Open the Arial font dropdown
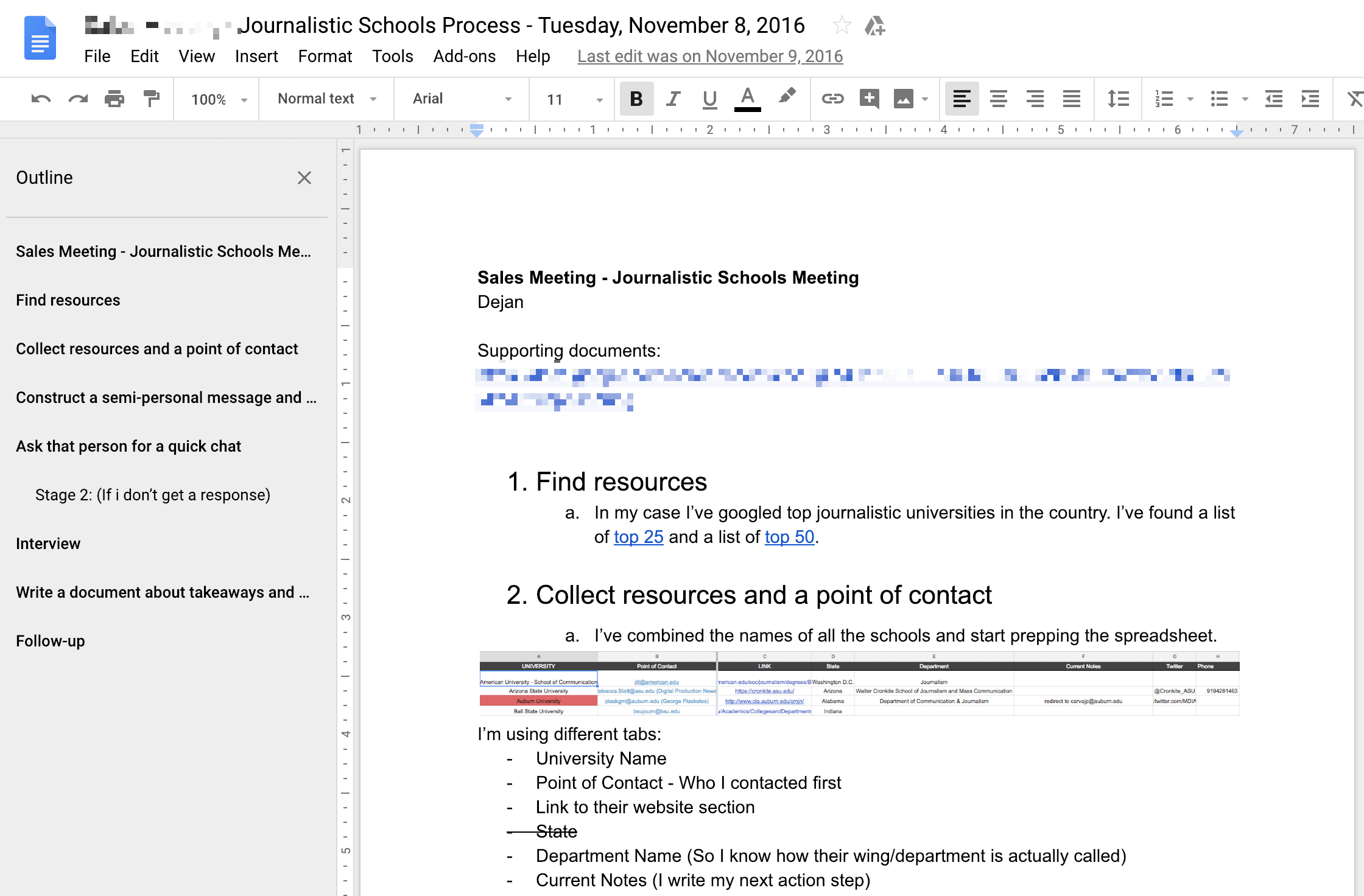The height and width of the screenshot is (896, 1364). click(x=462, y=99)
